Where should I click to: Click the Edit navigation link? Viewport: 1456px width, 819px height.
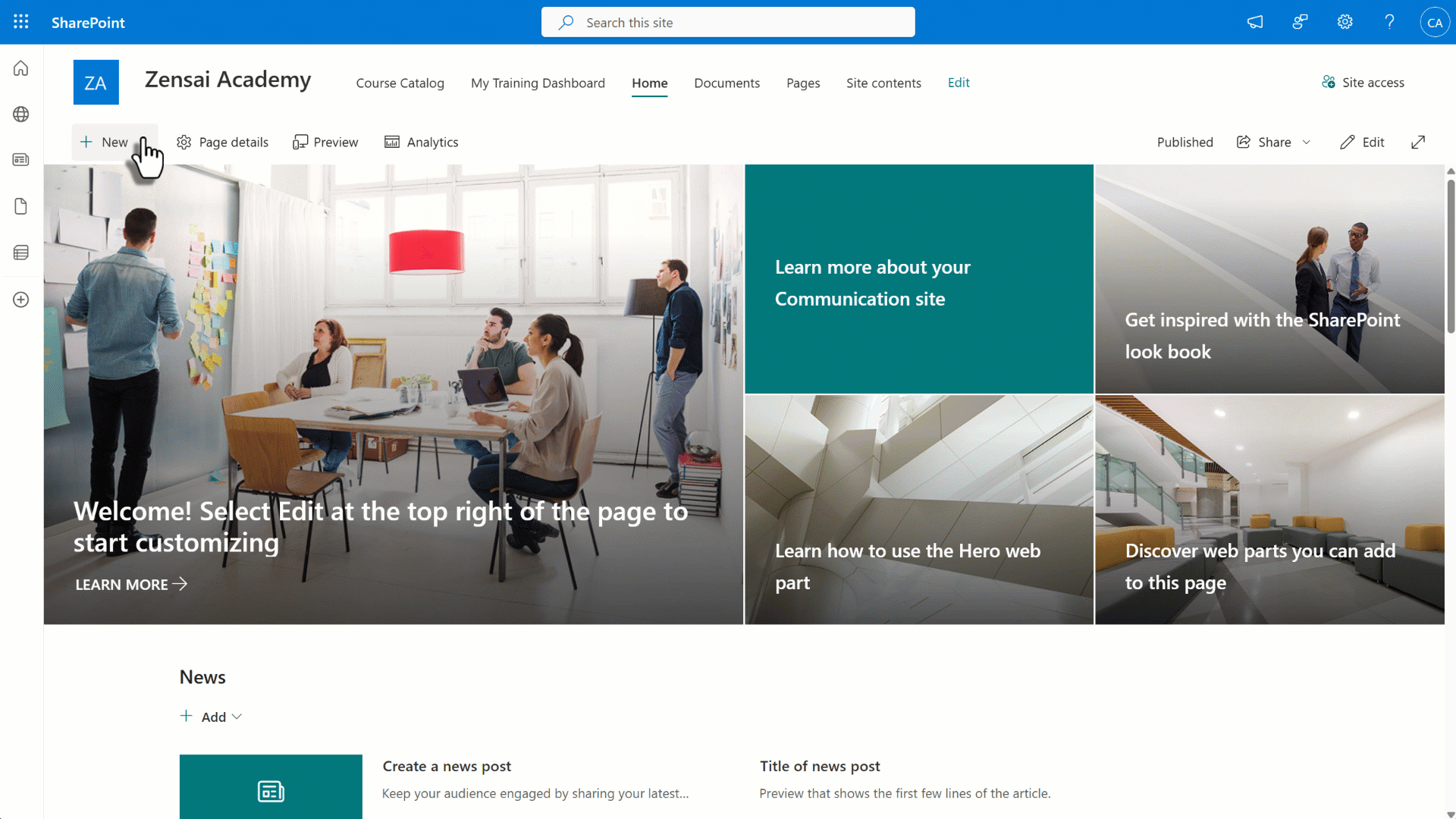tap(959, 83)
